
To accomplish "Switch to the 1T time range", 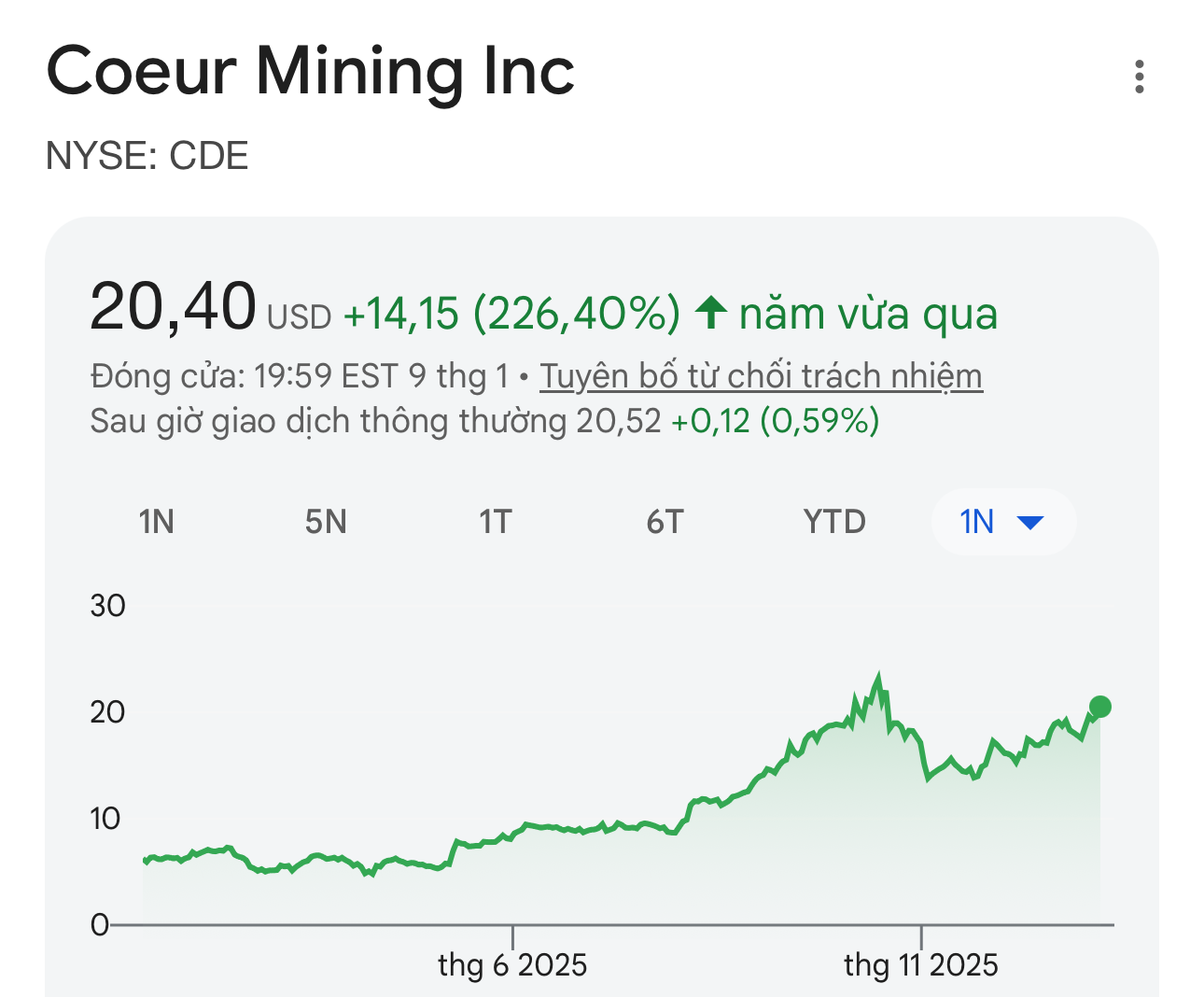I will [x=496, y=522].
